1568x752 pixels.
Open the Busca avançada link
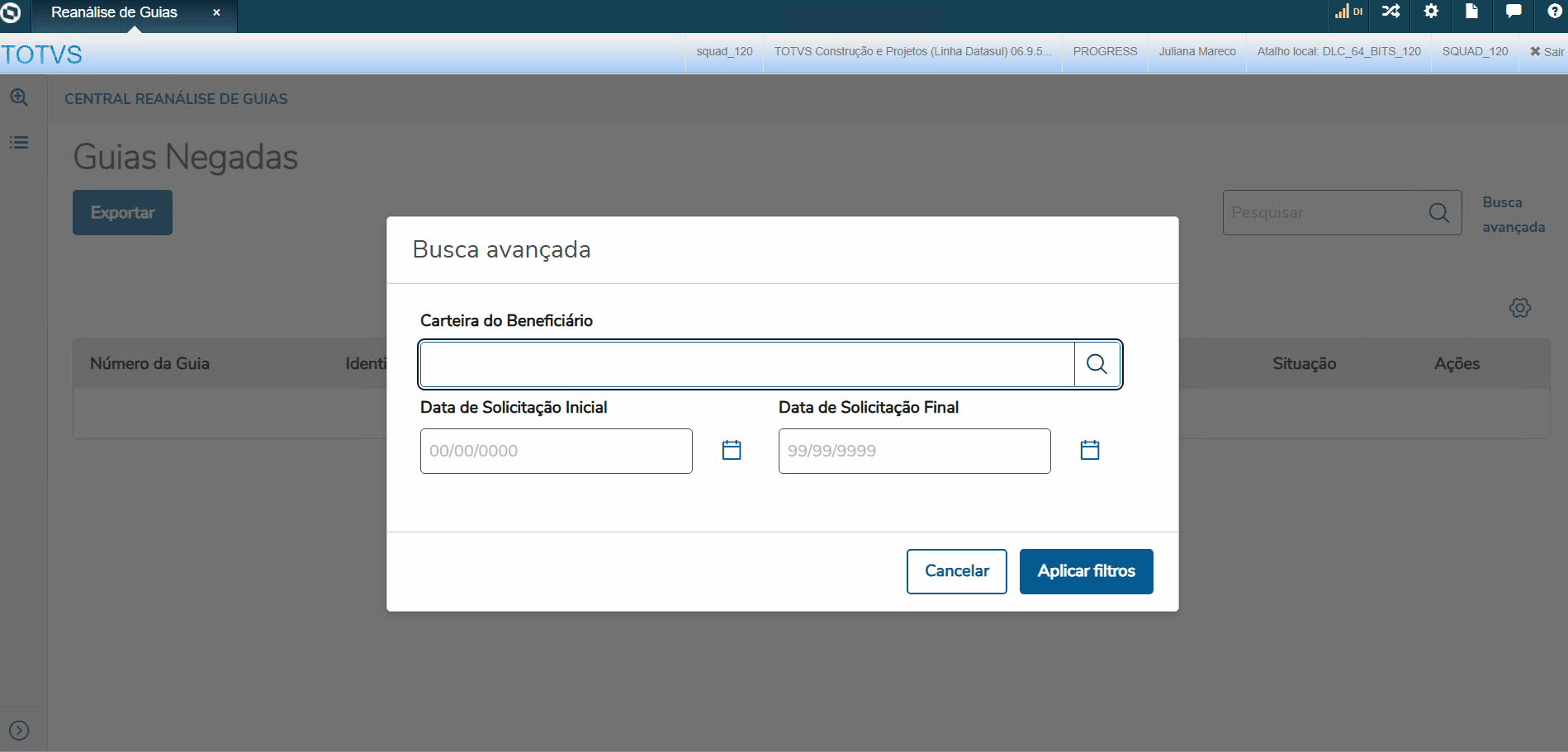[x=1514, y=215]
